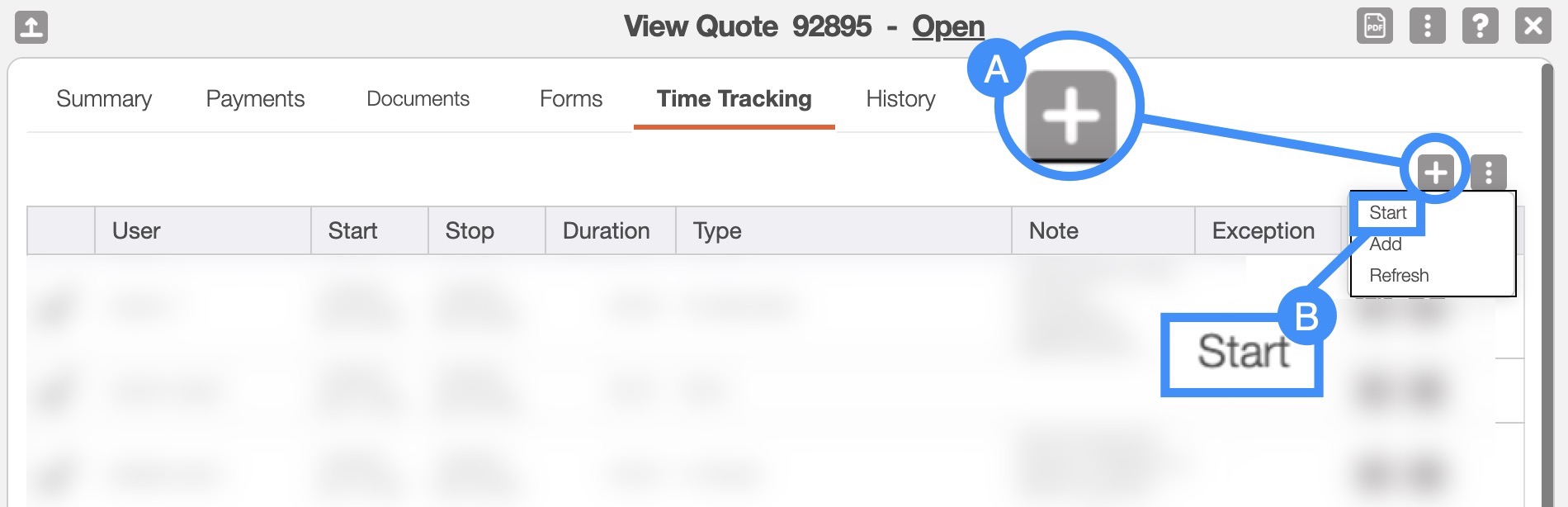
Task: Switch to the Forms tab
Action: click(x=571, y=99)
